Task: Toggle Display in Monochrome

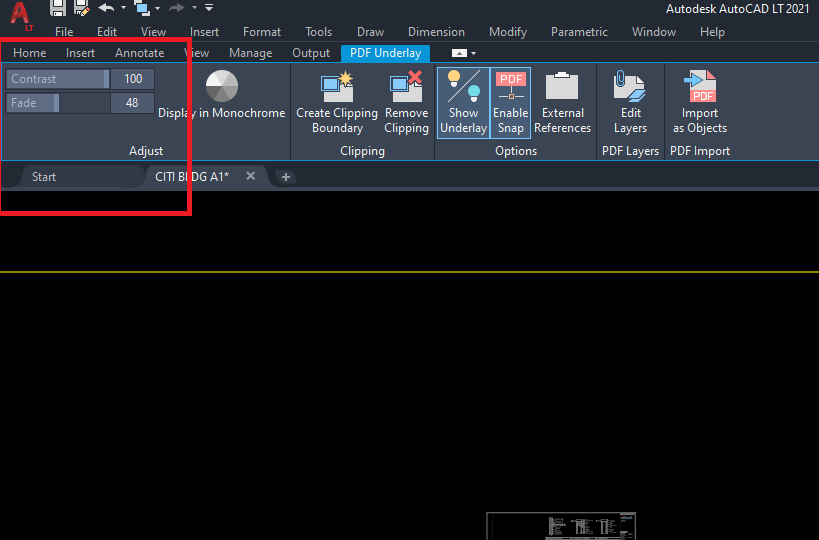Action: [221, 95]
